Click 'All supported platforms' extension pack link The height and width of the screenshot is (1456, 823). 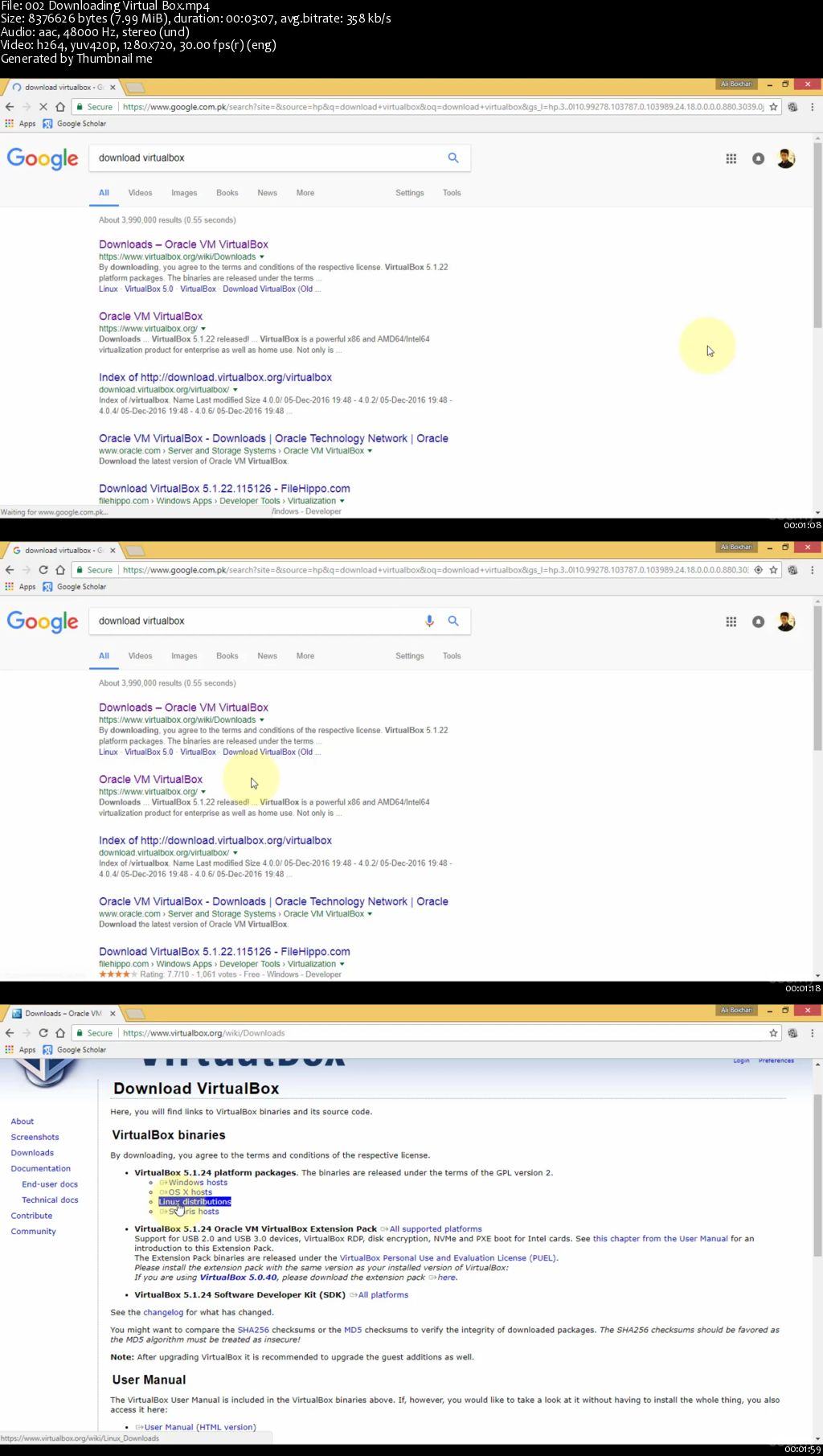point(436,1228)
